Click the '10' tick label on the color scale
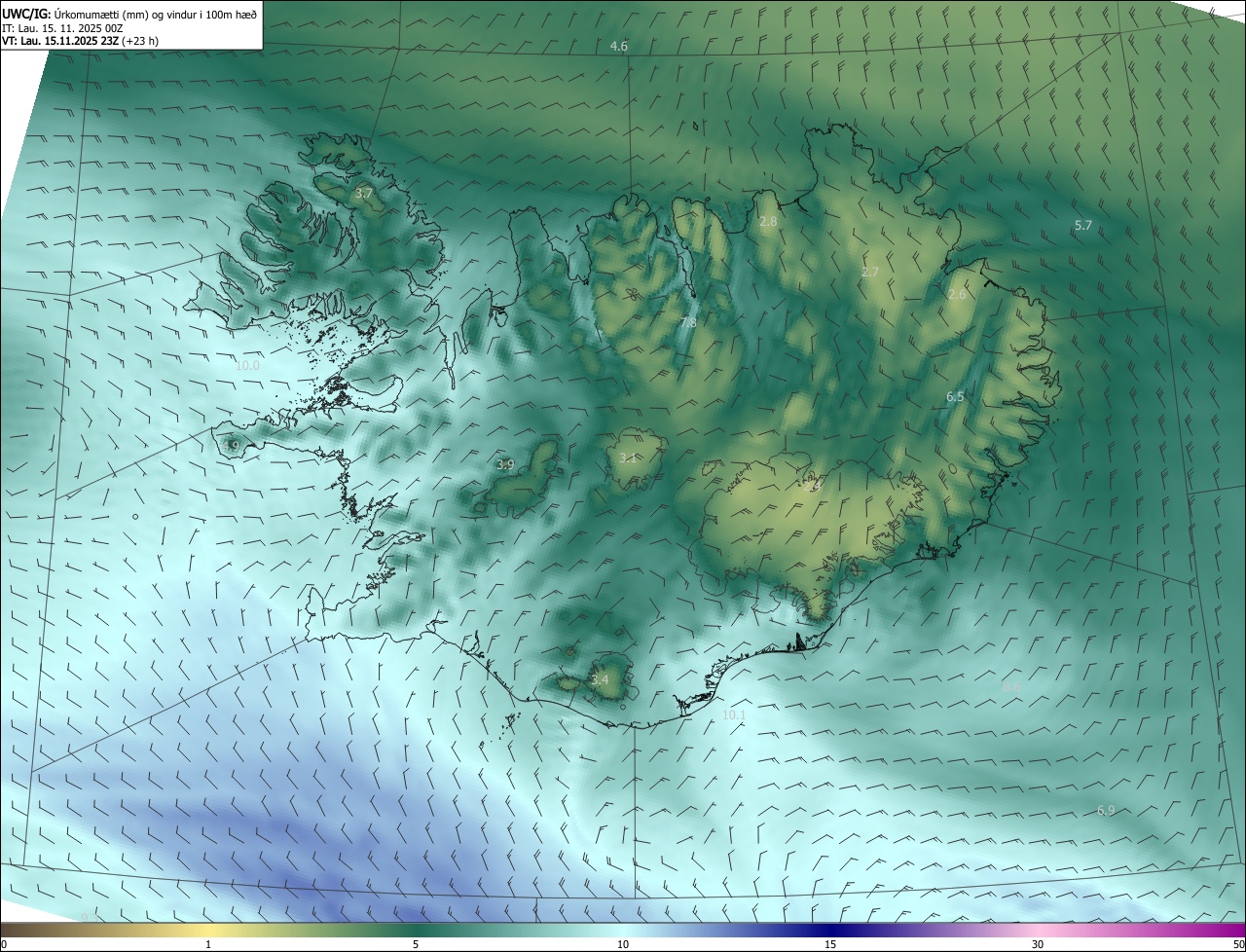 (623, 944)
